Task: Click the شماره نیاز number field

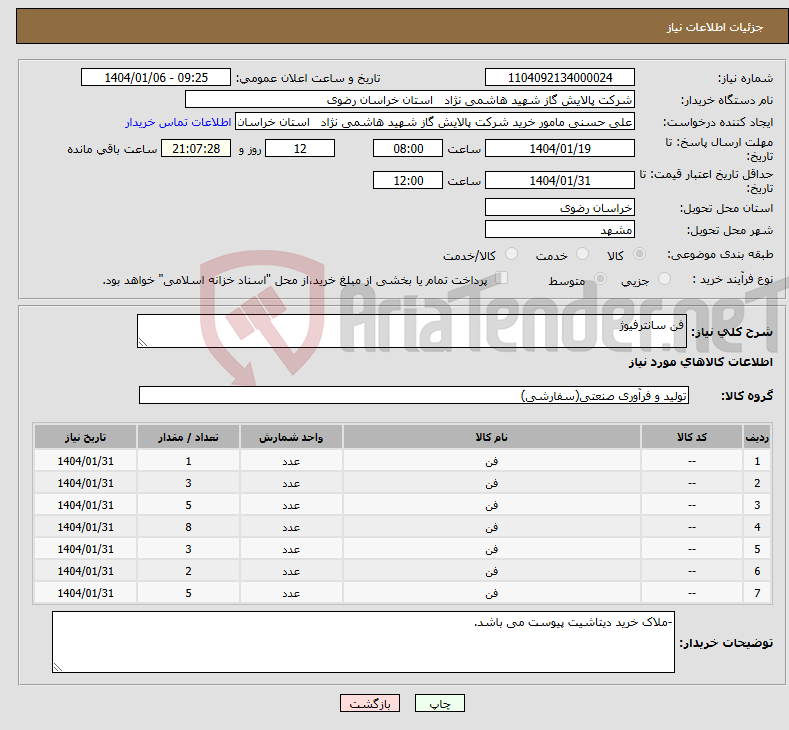Action: point(559,78)
